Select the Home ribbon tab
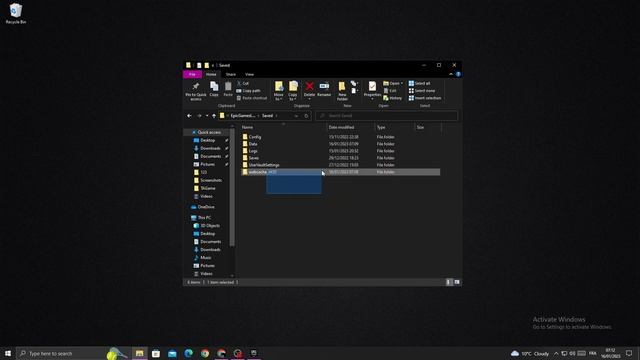 point(211,74)
